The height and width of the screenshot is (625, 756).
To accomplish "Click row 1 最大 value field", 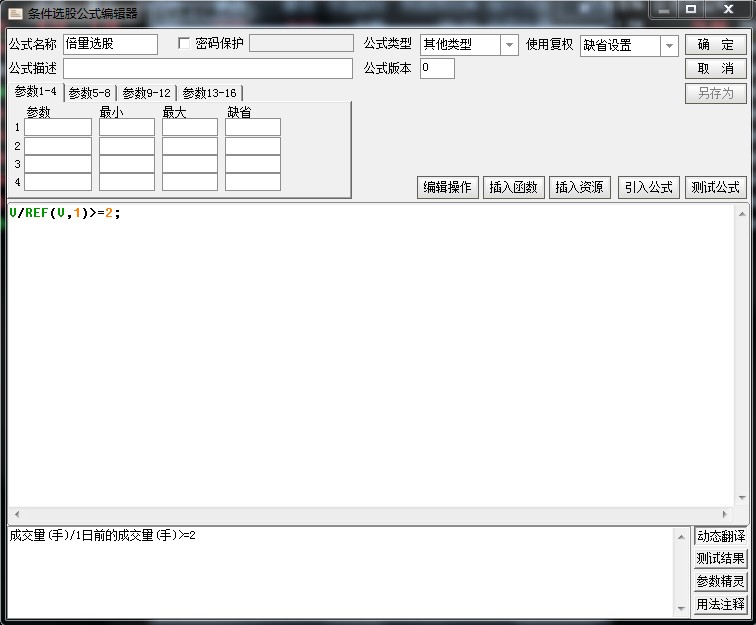I will 190,127.
